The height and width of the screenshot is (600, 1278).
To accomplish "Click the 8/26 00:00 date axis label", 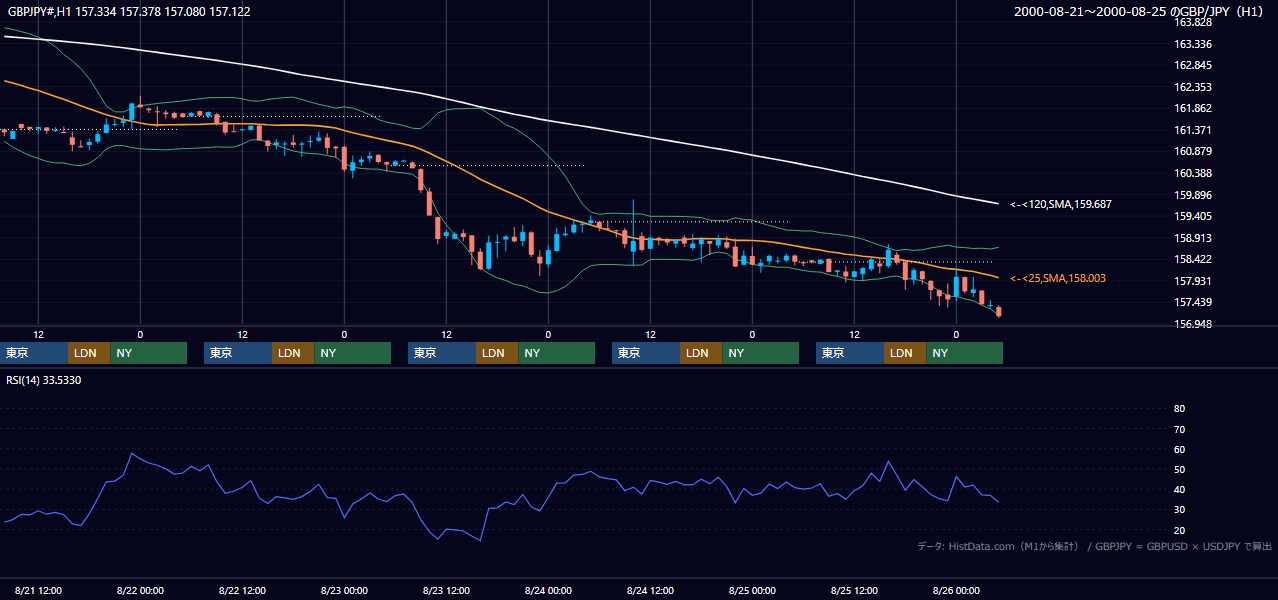I will pos(957,591).
